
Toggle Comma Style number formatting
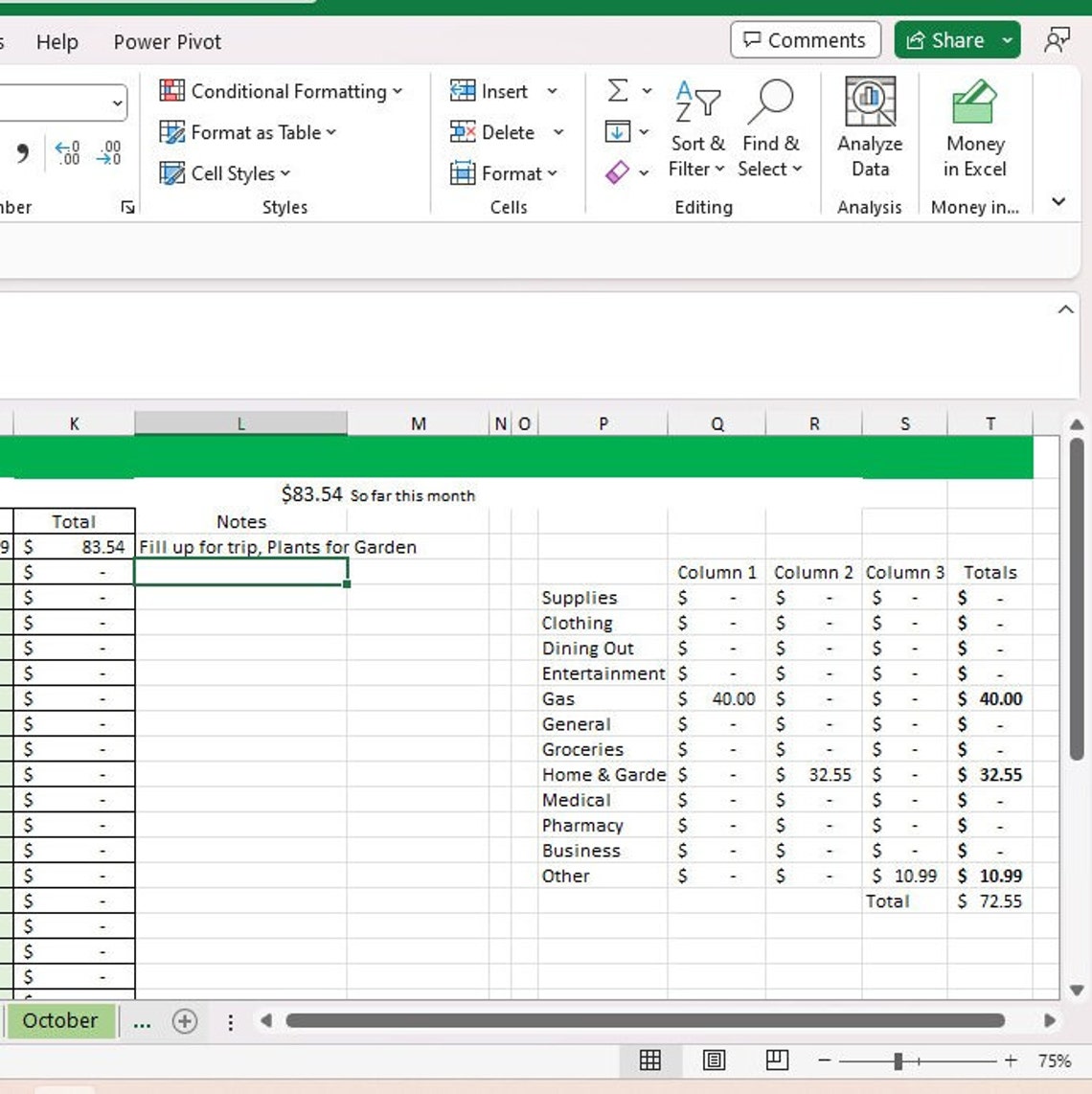[21, 151]
